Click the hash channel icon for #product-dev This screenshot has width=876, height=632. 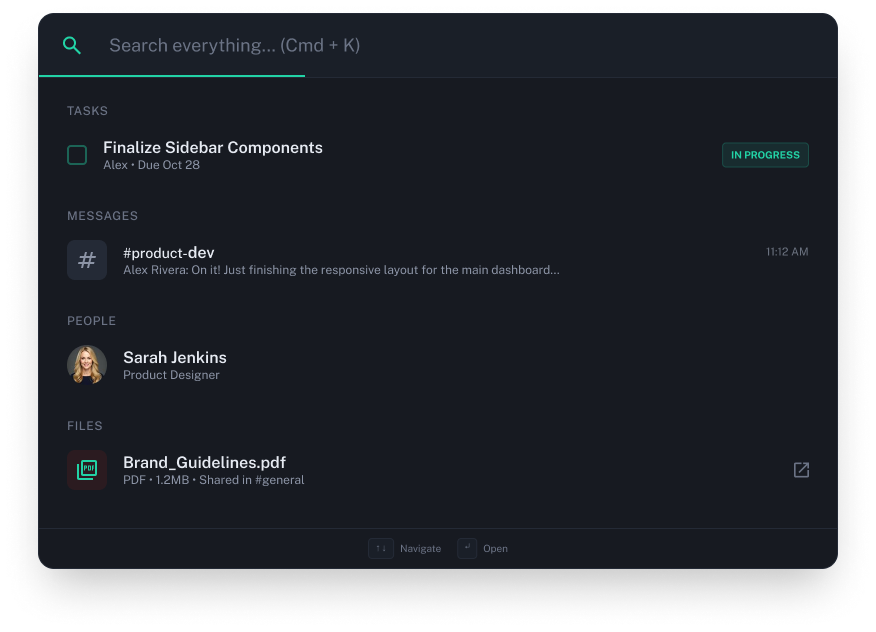(87, 260)
